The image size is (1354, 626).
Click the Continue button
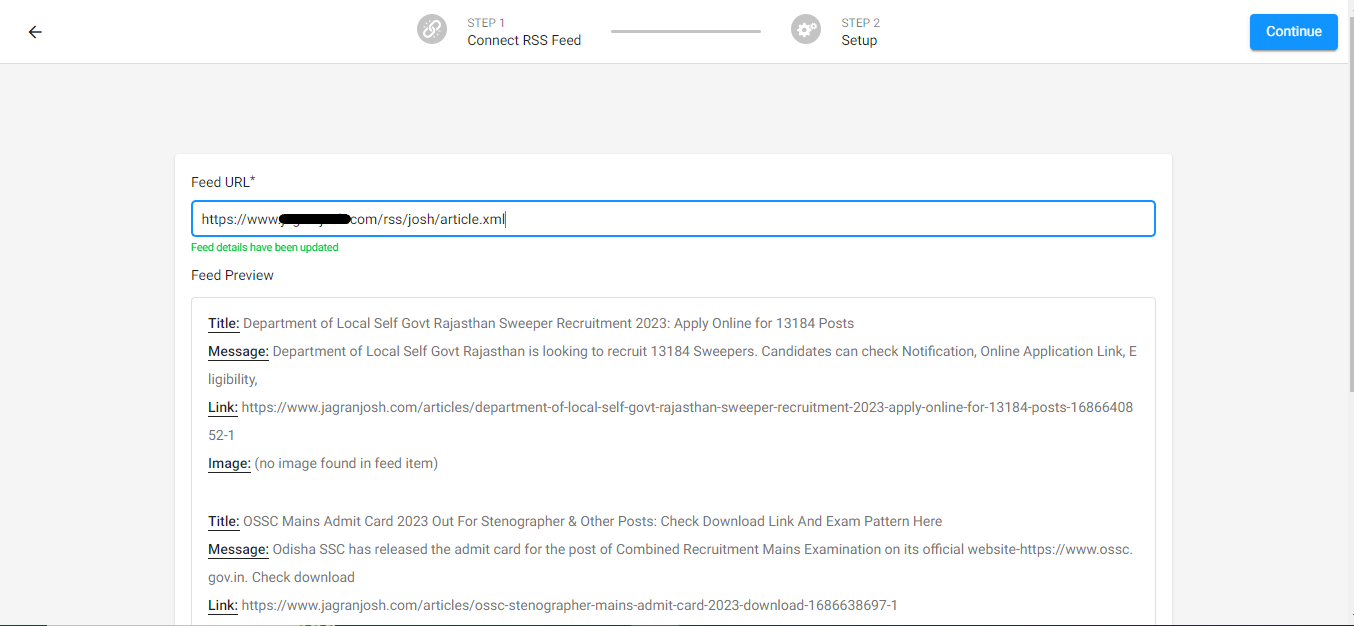1293,32
